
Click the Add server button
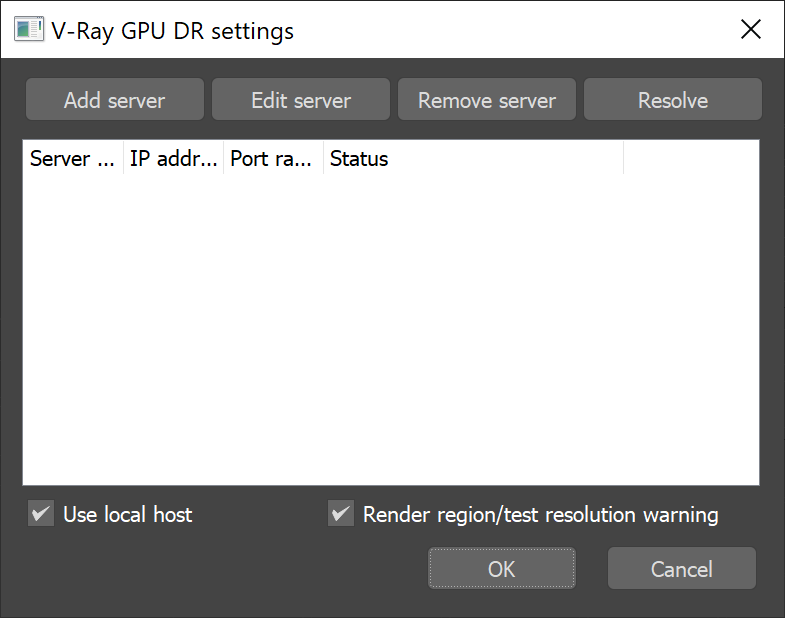[x=115, y=99]
